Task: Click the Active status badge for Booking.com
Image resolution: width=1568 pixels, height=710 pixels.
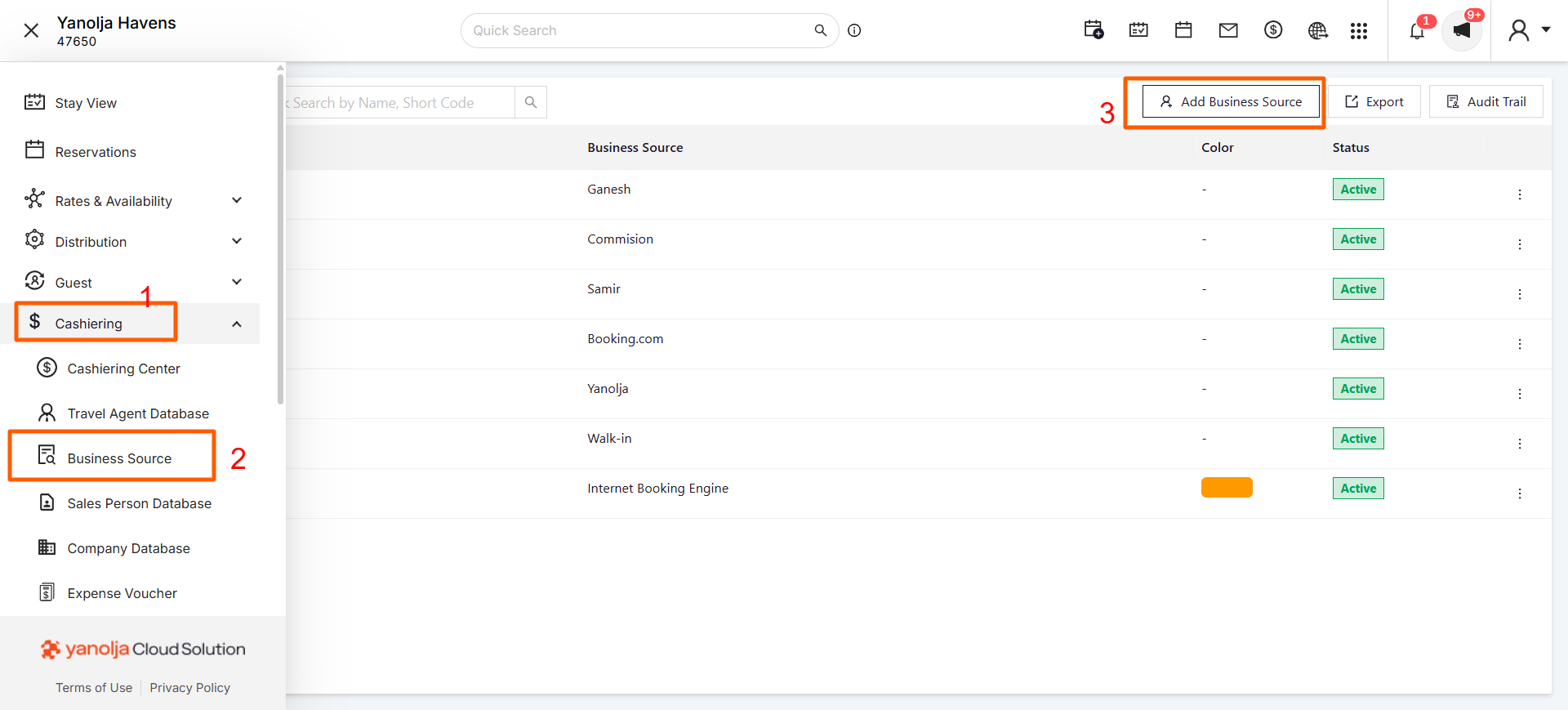Action: click(x=1358, y=339)
